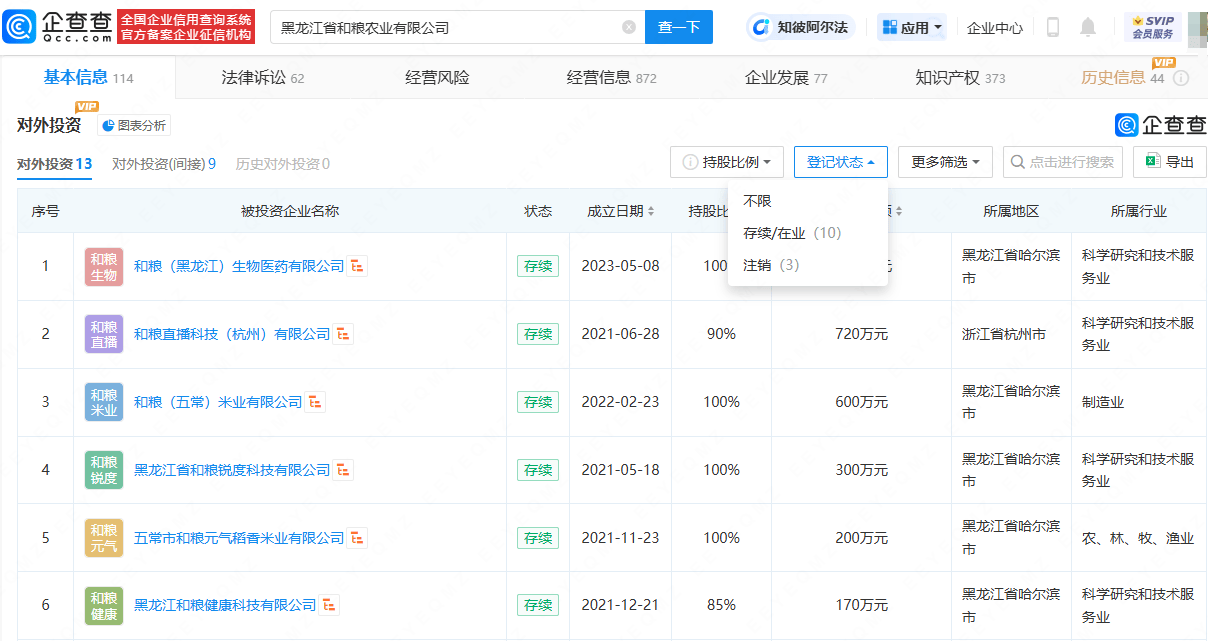Open equity structure icon for 黑龙江省和粮锐度科技有限公司
Image resolution: width=1208 pixels, height=641 pixels.
(344, 470)
